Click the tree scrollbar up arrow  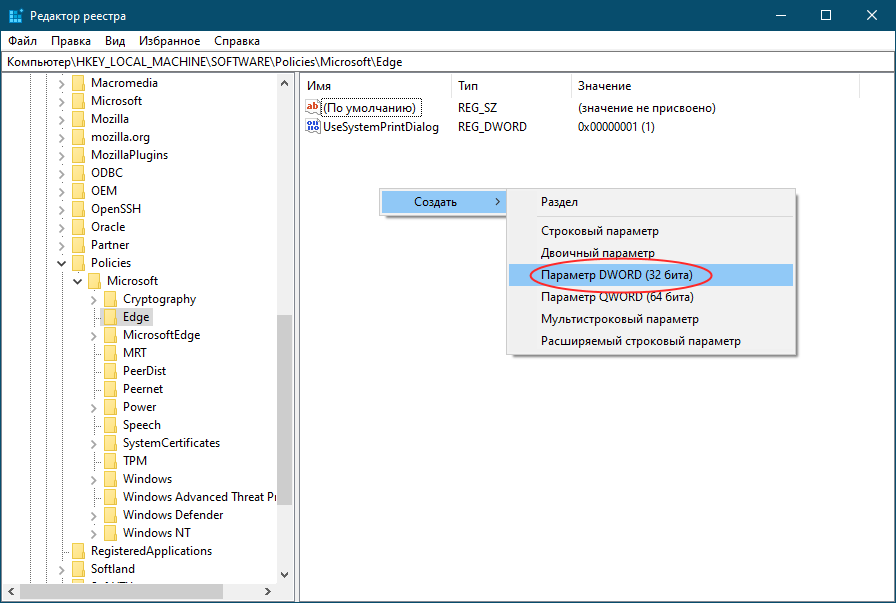click(x=285, y=83)
